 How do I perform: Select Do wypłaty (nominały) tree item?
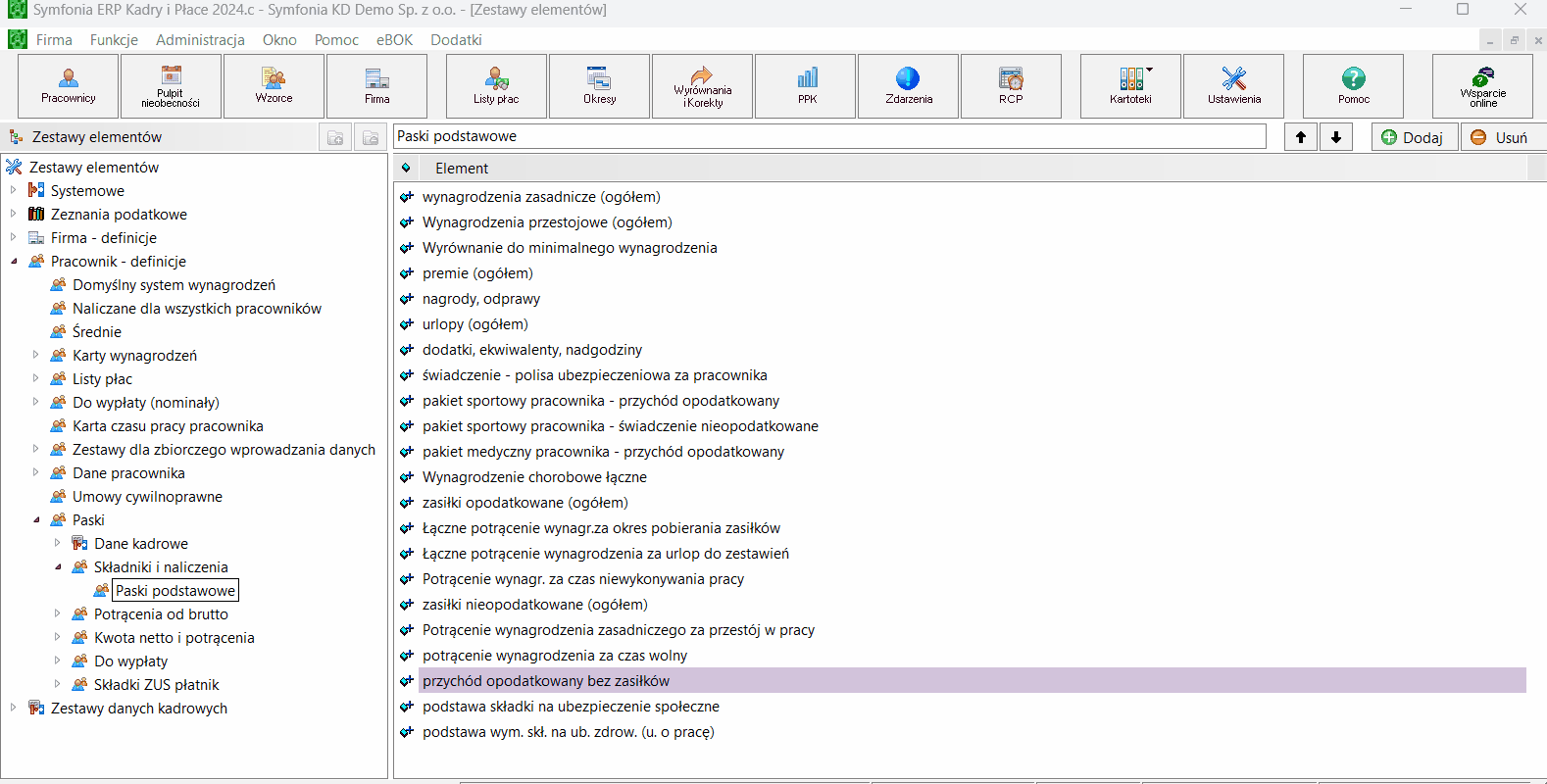click(146, 403)
